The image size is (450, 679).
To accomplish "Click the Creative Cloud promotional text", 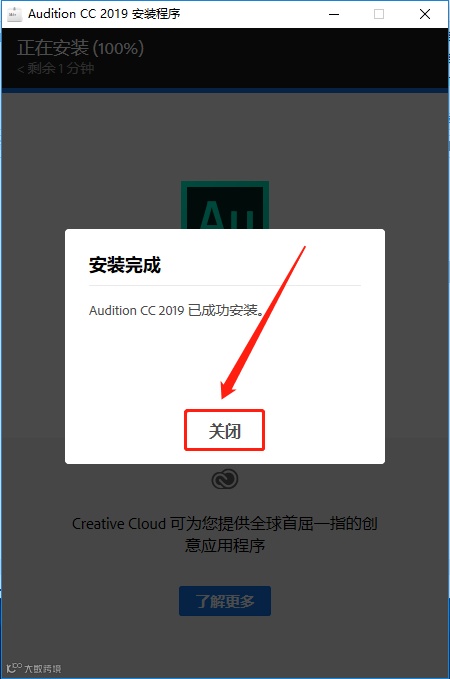I will [x=225, y=534].
